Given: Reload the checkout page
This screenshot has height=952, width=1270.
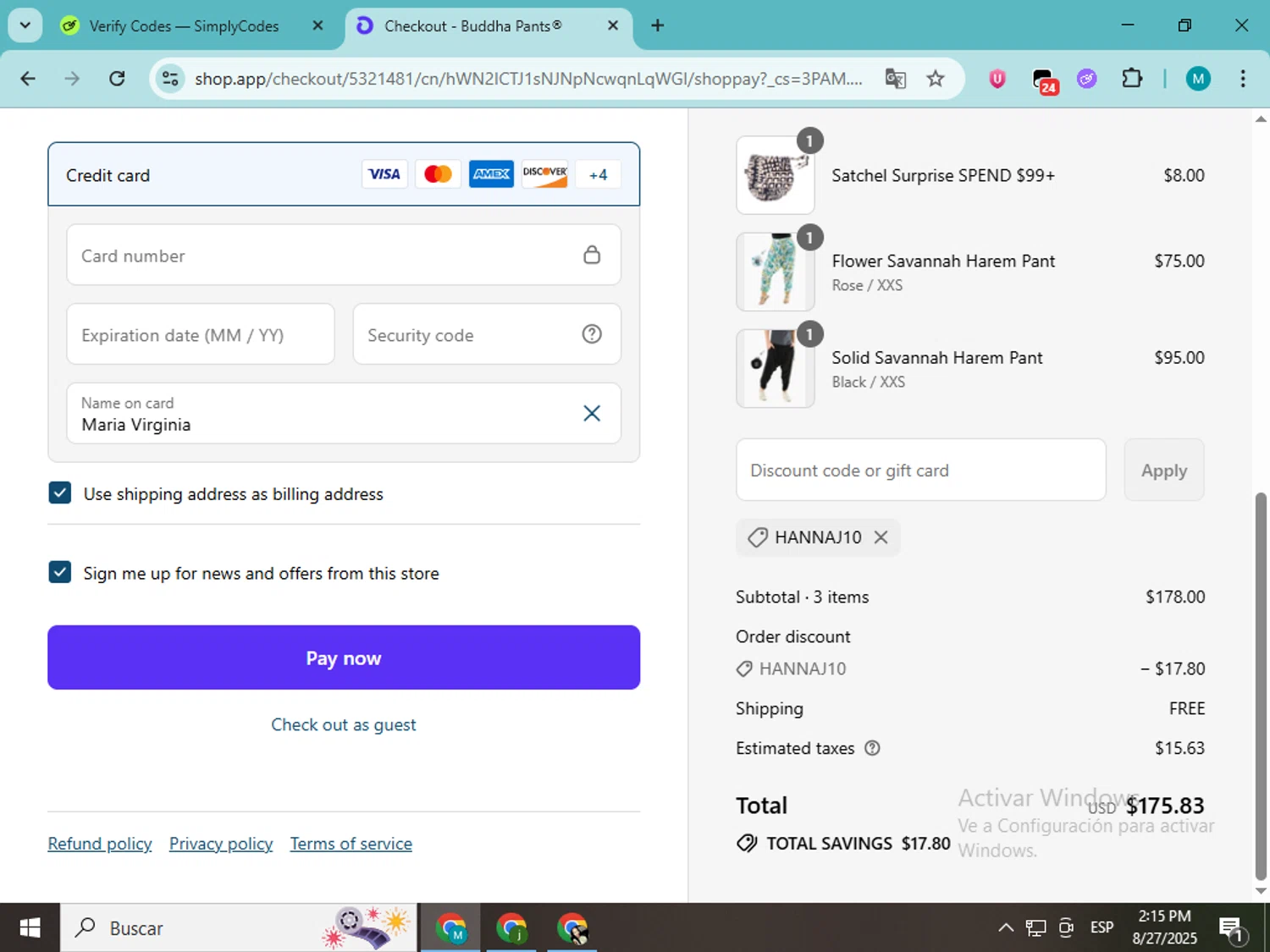Looking at the screenshot, I should [x=117, y=79].
